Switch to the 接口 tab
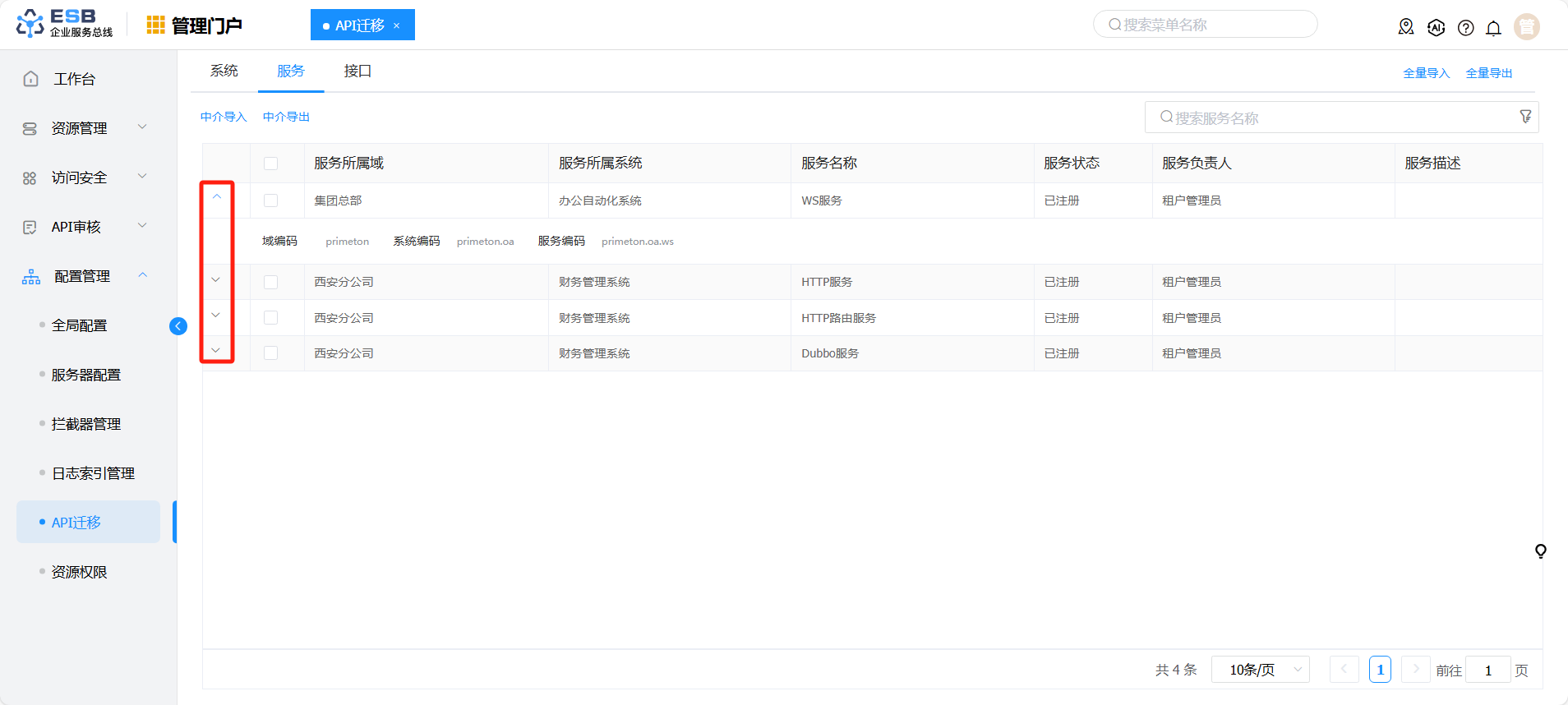The height and width of the screenshot is (705, 1568). coord(357,71)
